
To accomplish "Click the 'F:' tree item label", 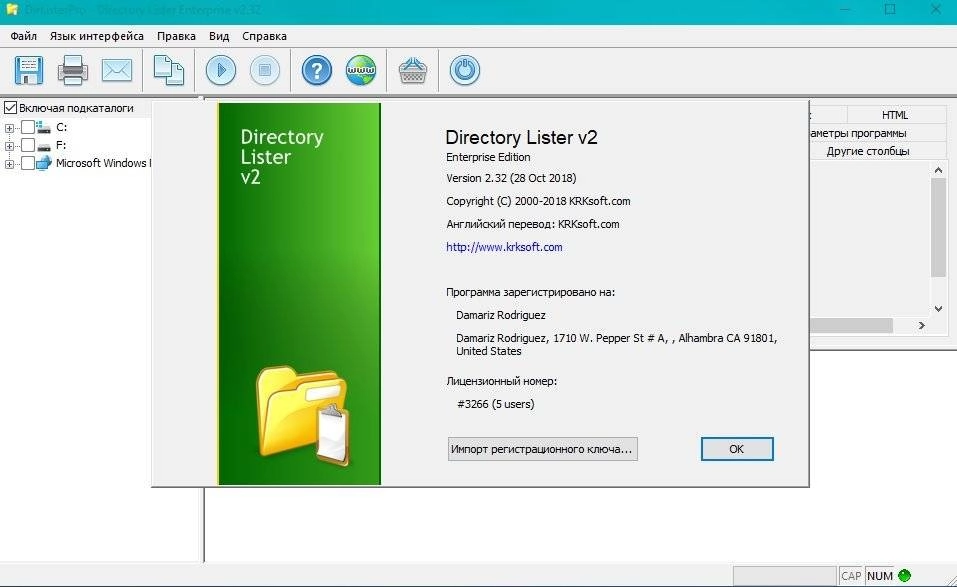I will point(61,145).
